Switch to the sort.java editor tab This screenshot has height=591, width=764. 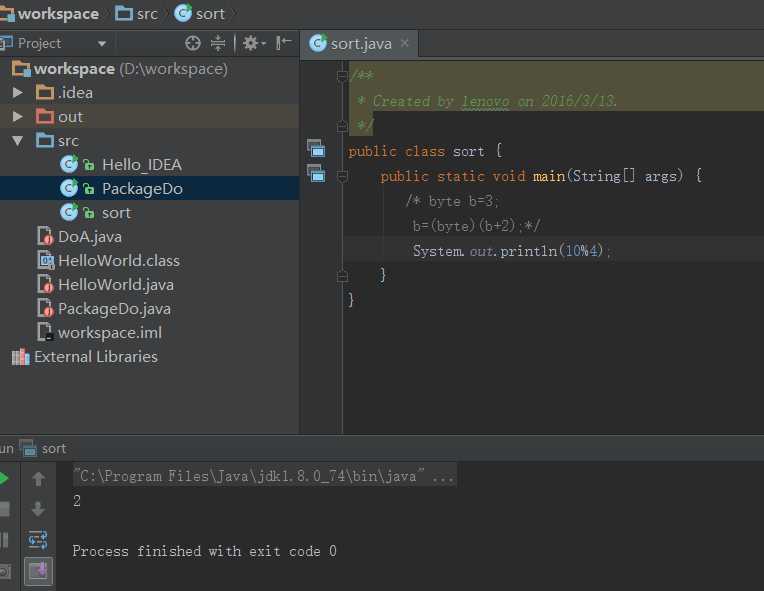361,44
